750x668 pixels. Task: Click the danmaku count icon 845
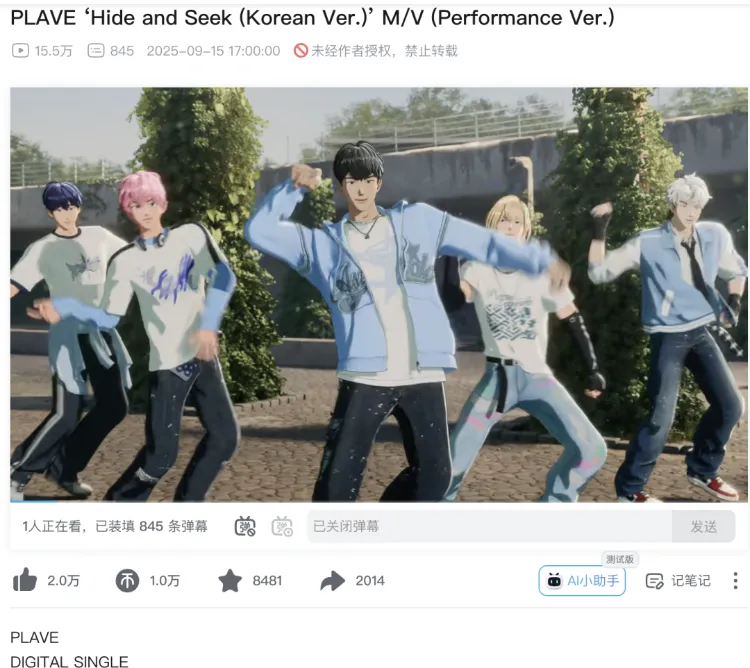click(x=96, y=51)
